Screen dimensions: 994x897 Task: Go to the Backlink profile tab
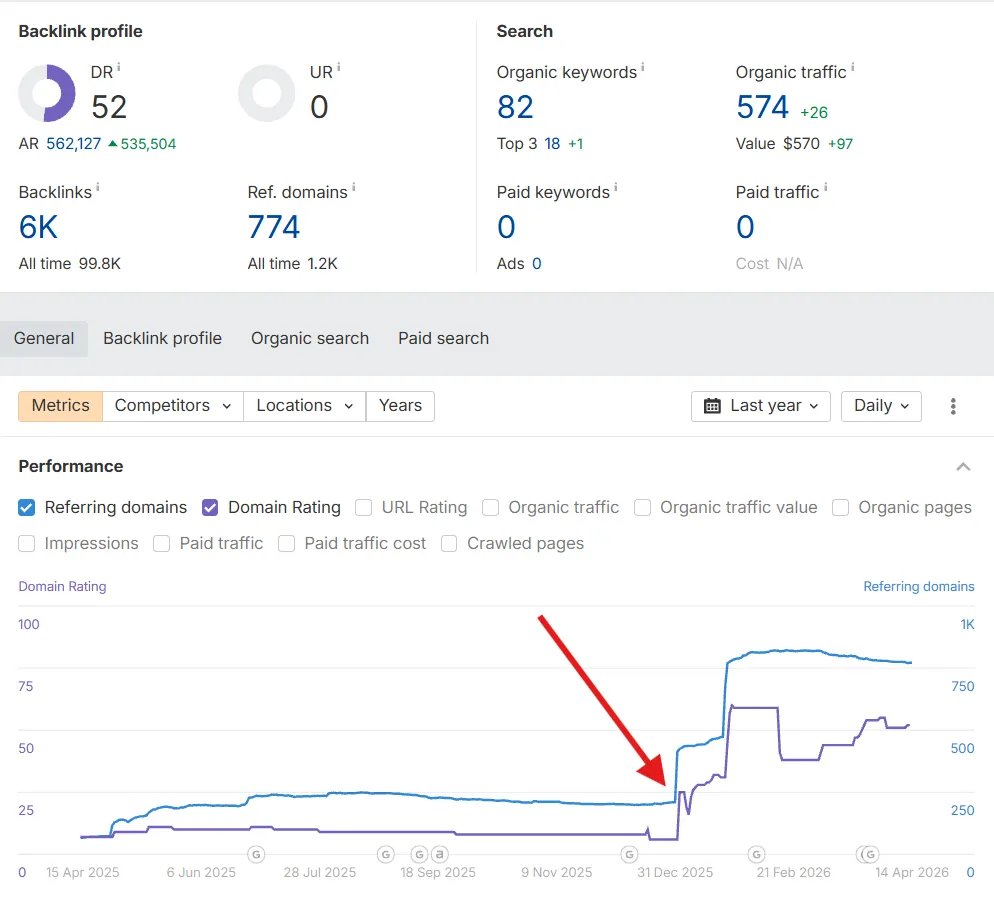(162, 338)
